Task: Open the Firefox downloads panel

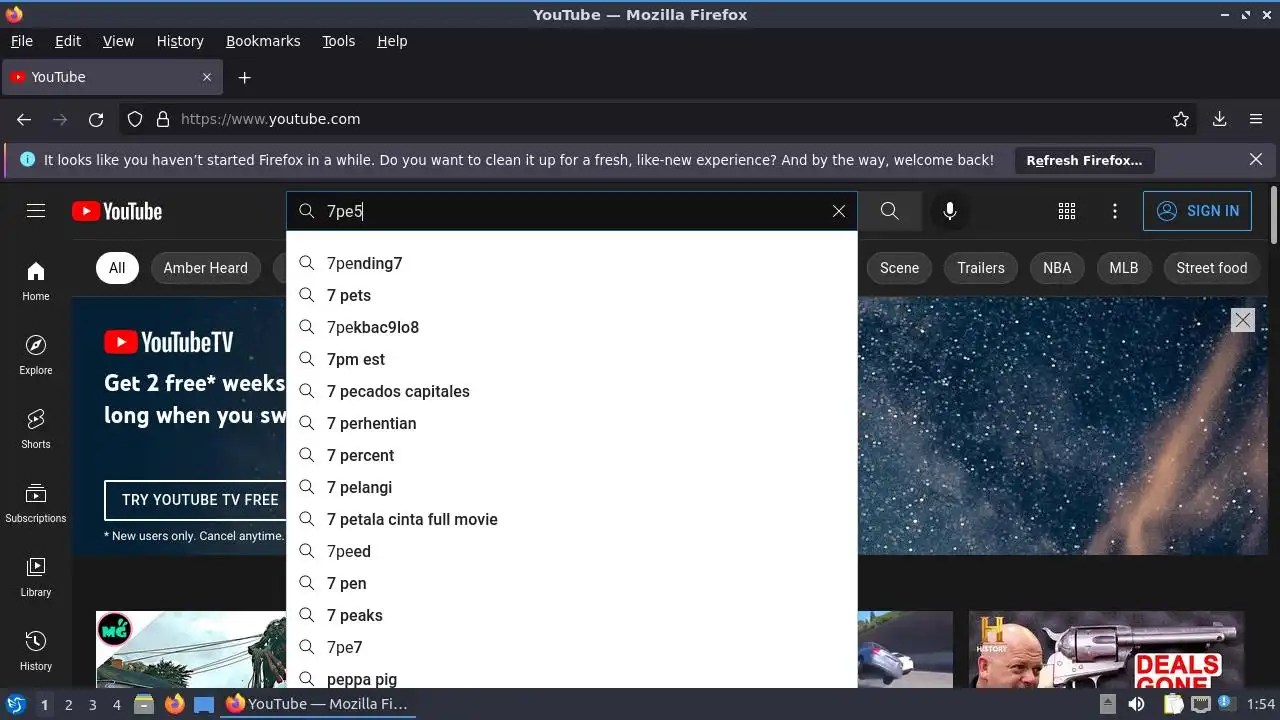Action: pos(1219,119)
